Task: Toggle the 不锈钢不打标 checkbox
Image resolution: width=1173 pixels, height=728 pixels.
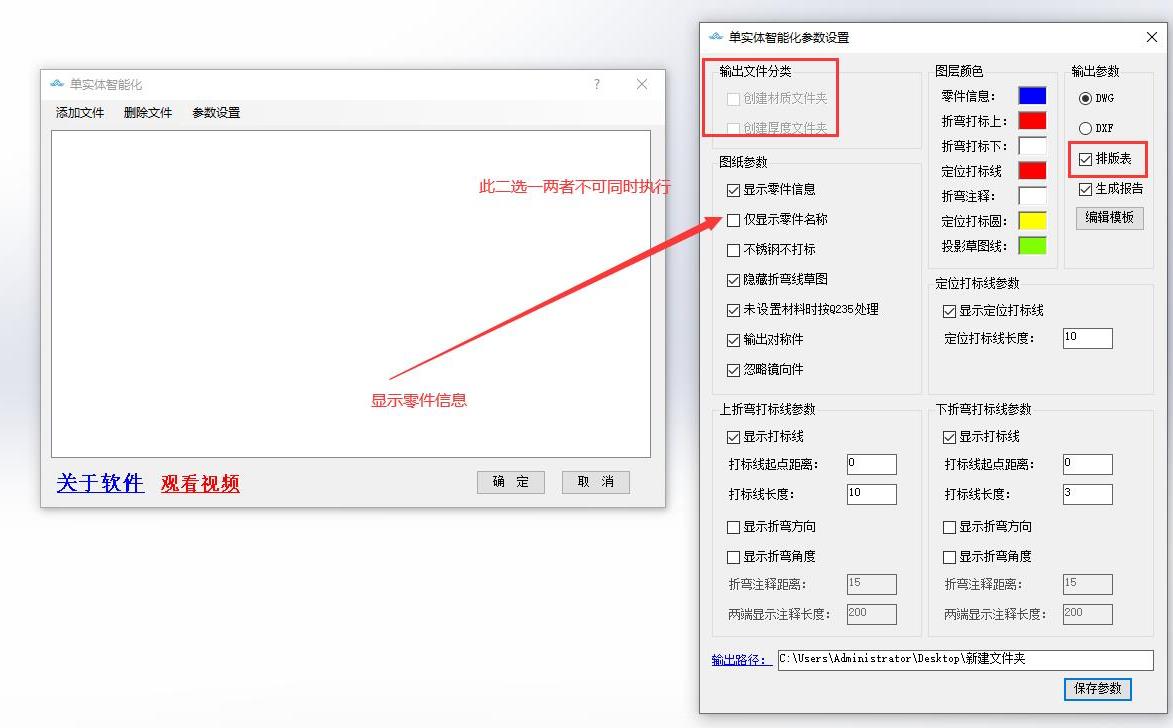Action: pyautogui.click(x=734, y=250)
